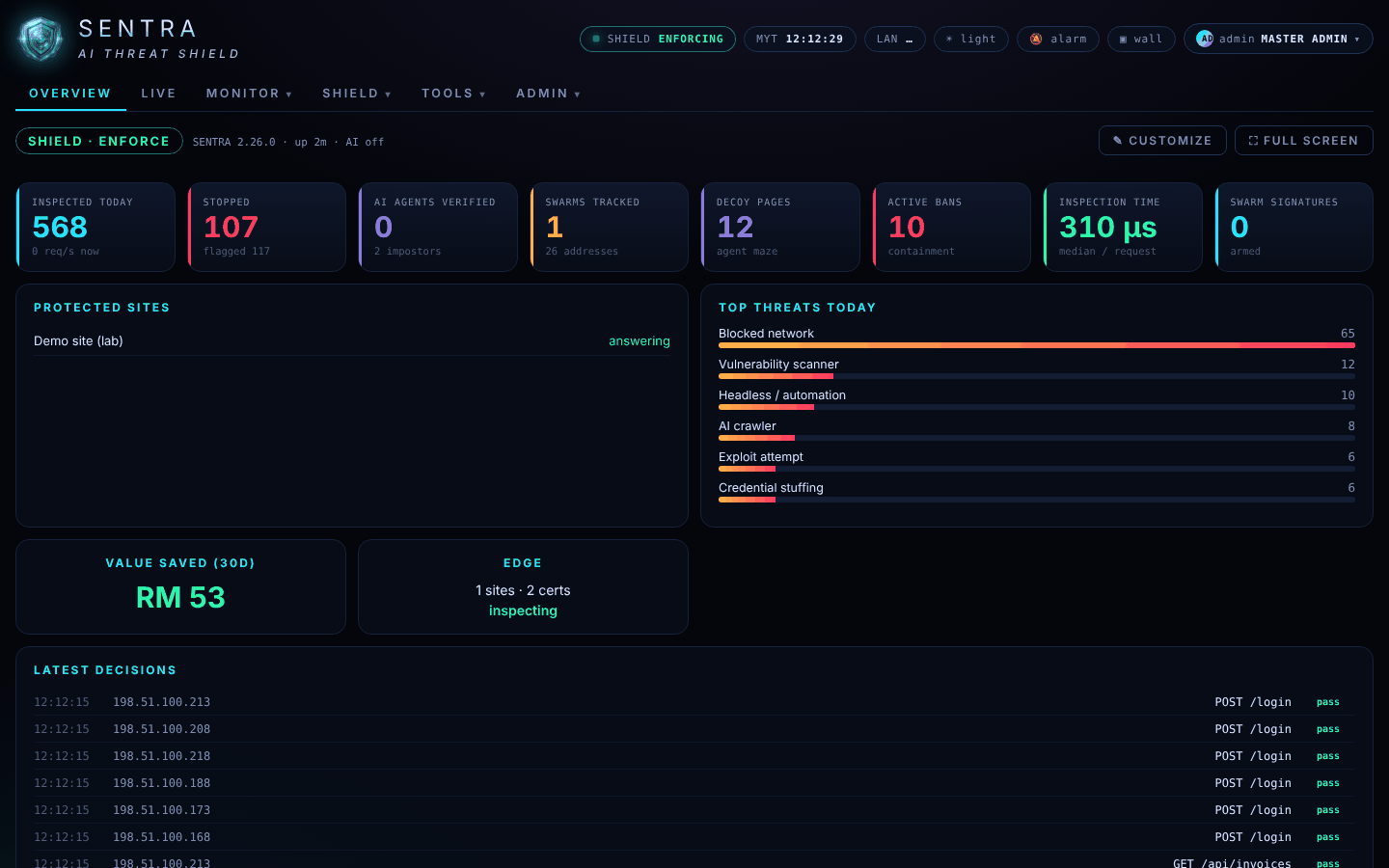Select decision row for 198.51.100.188
1389x868 pixels.
694,783
